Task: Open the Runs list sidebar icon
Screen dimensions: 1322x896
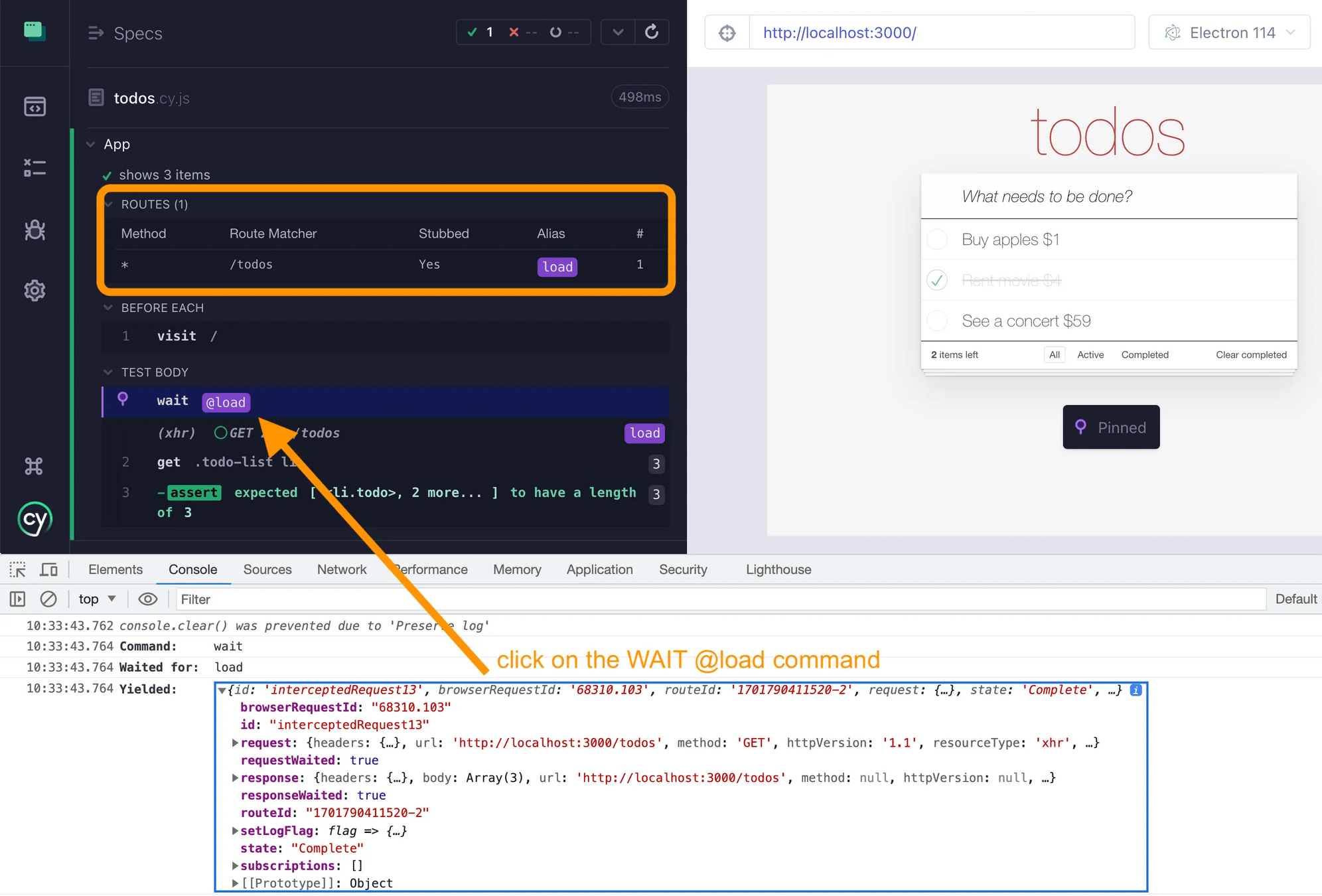Action: 35,168
